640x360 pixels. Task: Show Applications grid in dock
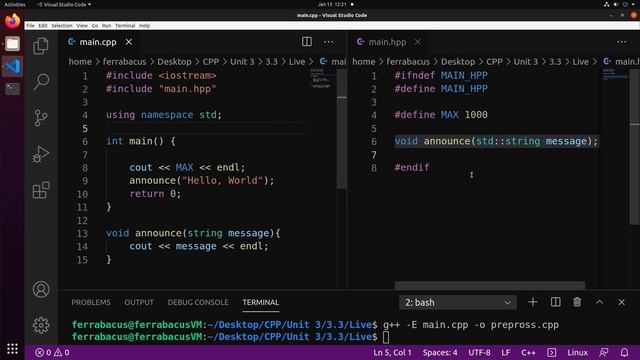tap(12, 349)
